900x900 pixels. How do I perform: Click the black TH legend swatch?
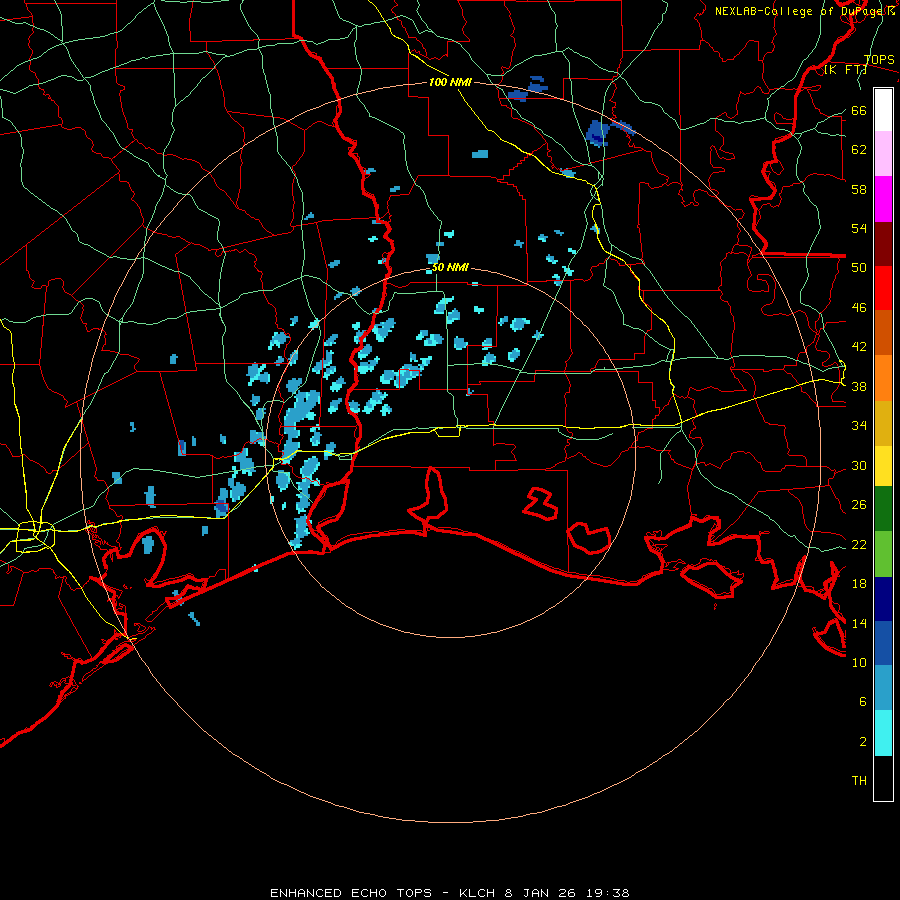(x=883, y=778)
